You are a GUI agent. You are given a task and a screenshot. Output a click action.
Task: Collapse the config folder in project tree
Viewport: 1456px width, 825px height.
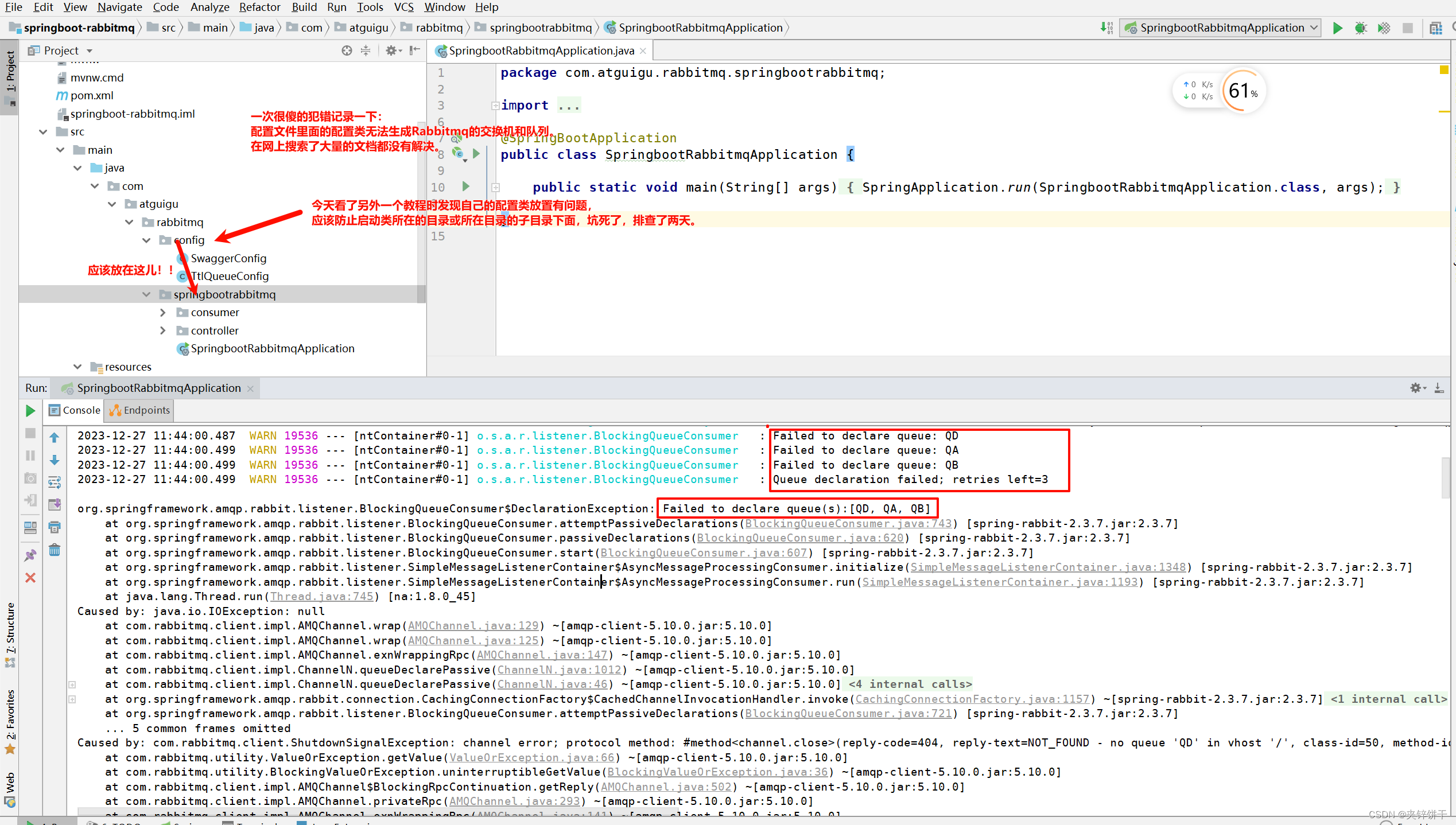coord(147,240)
